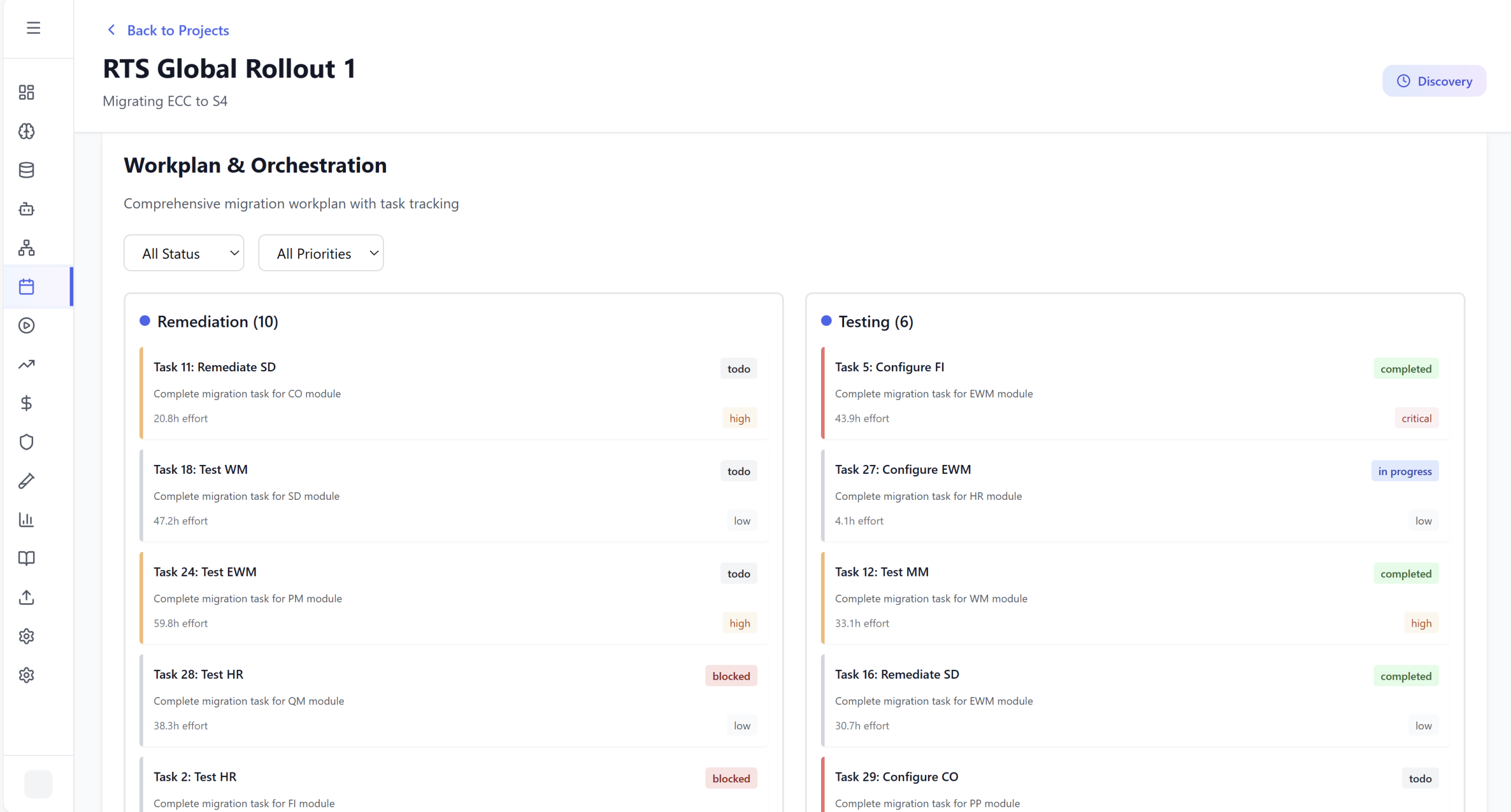The image size is (1511, 812).
Task: Expand the All Status dropdown
Action: coord(184,253)
